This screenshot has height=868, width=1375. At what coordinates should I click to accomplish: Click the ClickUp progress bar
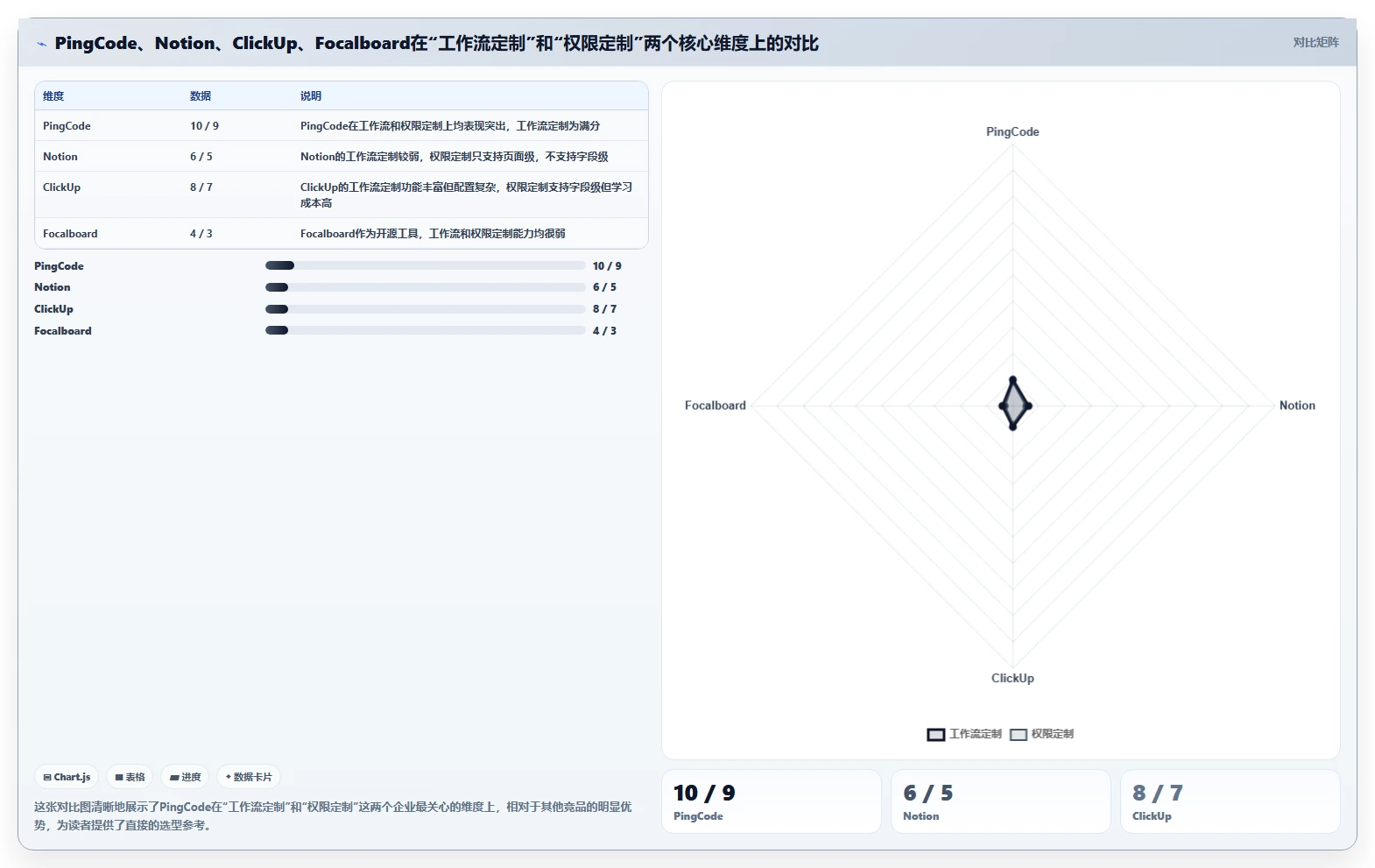425,309
